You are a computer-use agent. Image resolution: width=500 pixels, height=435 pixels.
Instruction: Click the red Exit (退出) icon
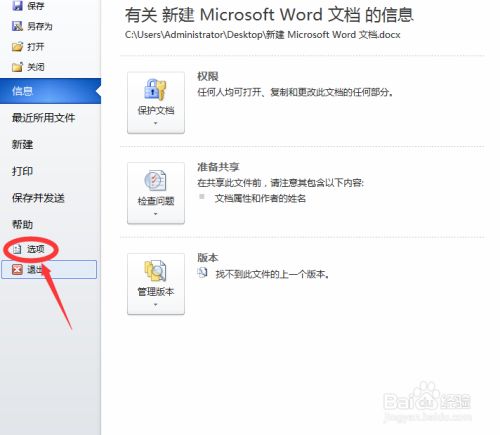click(x=17, y=269)
